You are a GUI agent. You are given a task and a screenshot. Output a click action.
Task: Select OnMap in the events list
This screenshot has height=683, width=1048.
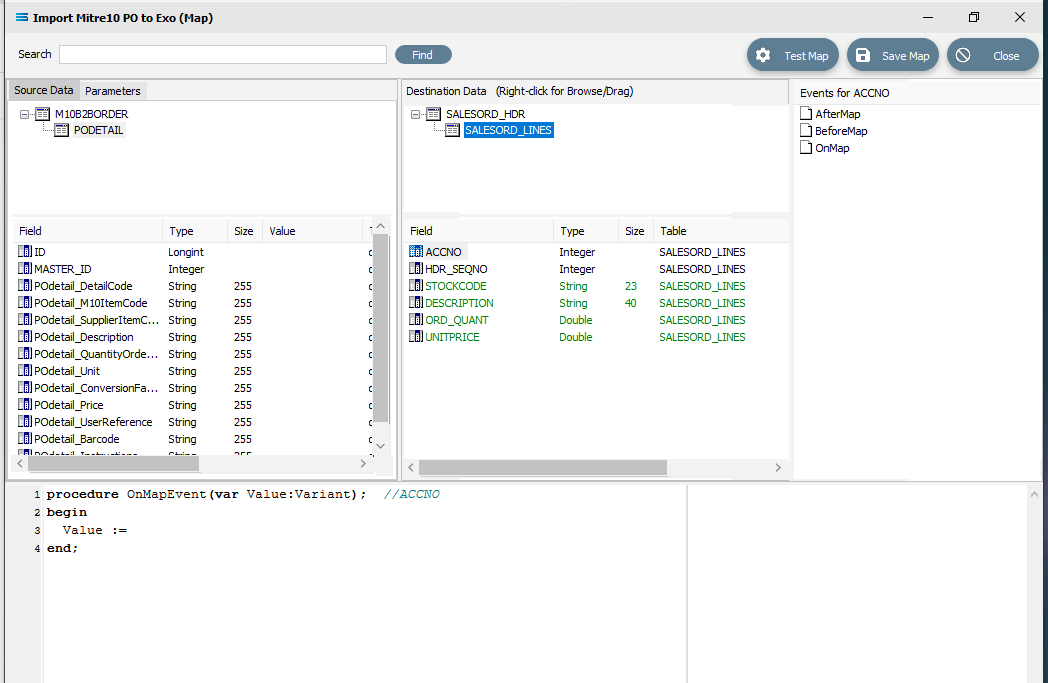(832, 148)
